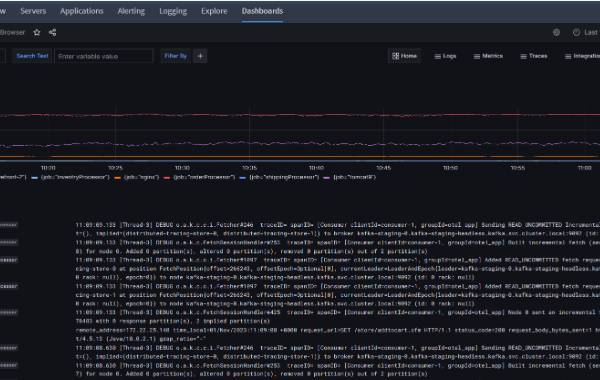Open the Logging section

pos(173,11)
